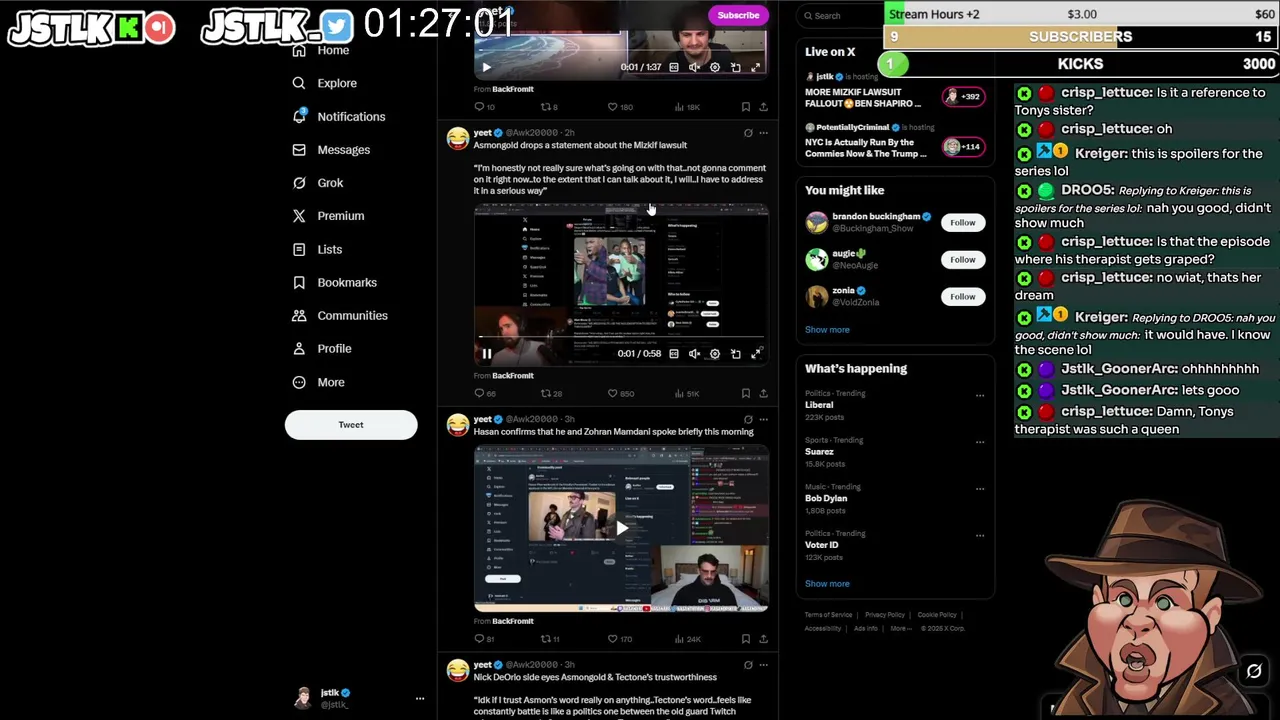Click the bottom-right overlay circle icon
1280x720 pixels.
point(1254,672)
